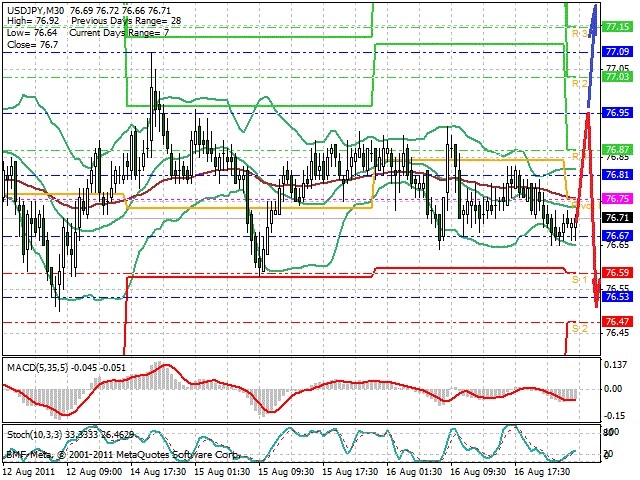Click the black 76.71 current price label
The width and height of the screenshot is (640, 480).
[618, 218]
